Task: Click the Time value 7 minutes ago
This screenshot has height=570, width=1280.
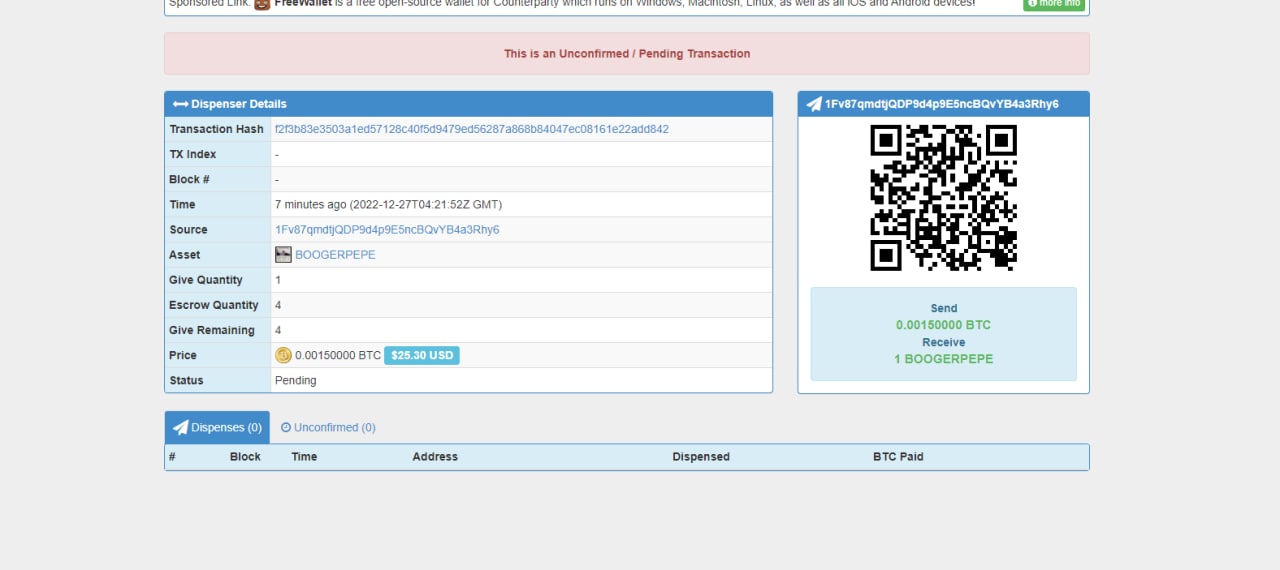Action: [x=388, y=205]
